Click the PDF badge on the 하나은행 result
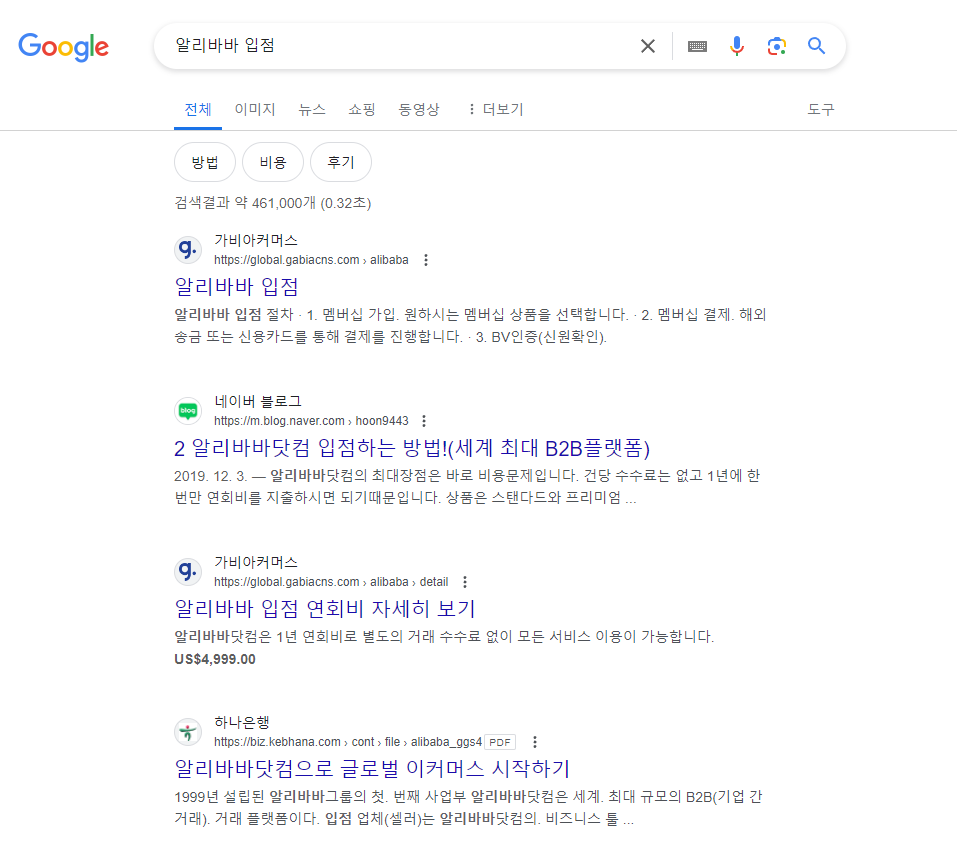This screenshot has width=957, height=849. pyautogui.click(x=500, y=742)
